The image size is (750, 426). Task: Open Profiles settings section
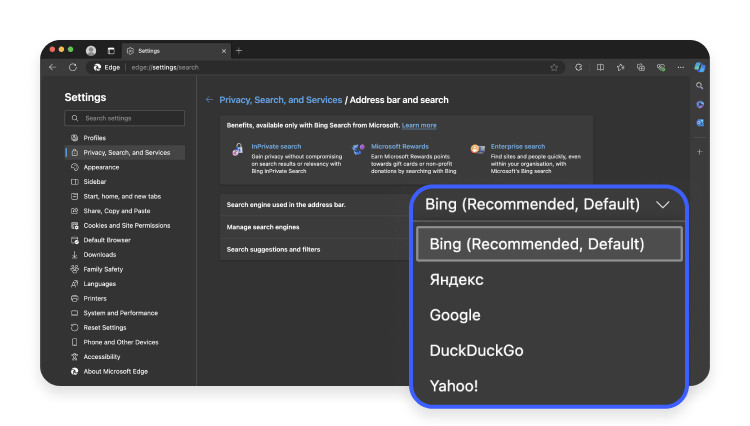(x=125, y=138)
